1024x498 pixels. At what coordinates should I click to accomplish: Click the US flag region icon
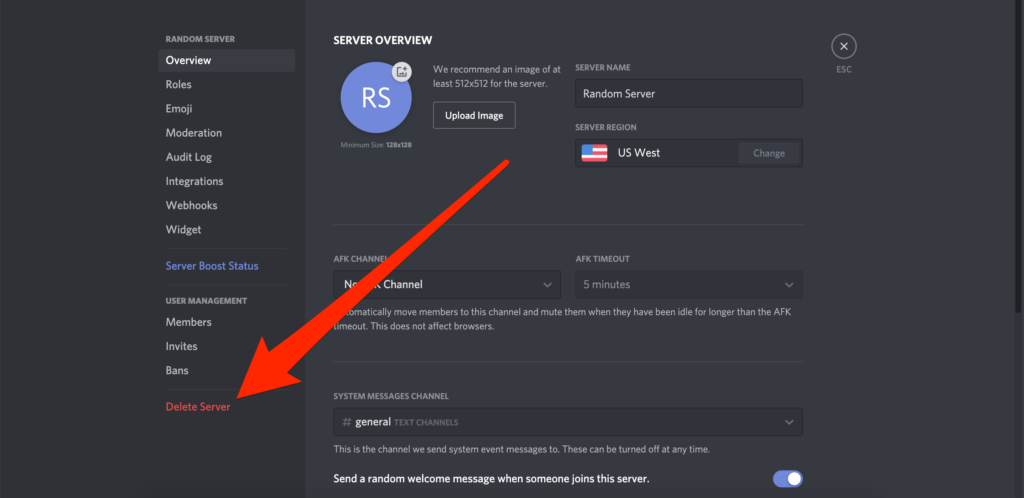tap(595, 153)
